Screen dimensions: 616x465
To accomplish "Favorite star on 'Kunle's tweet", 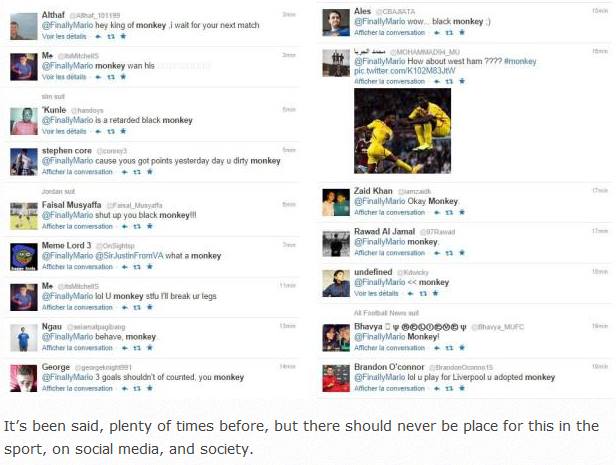I will click(123, 131).
